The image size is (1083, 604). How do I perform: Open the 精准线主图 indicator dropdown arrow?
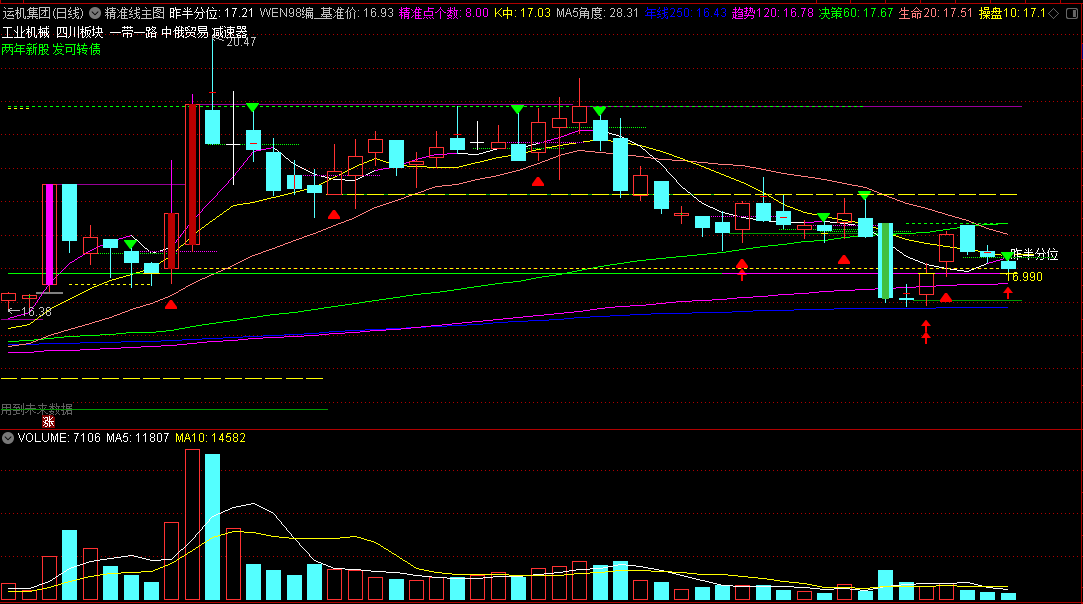click(x=95, y=13)
